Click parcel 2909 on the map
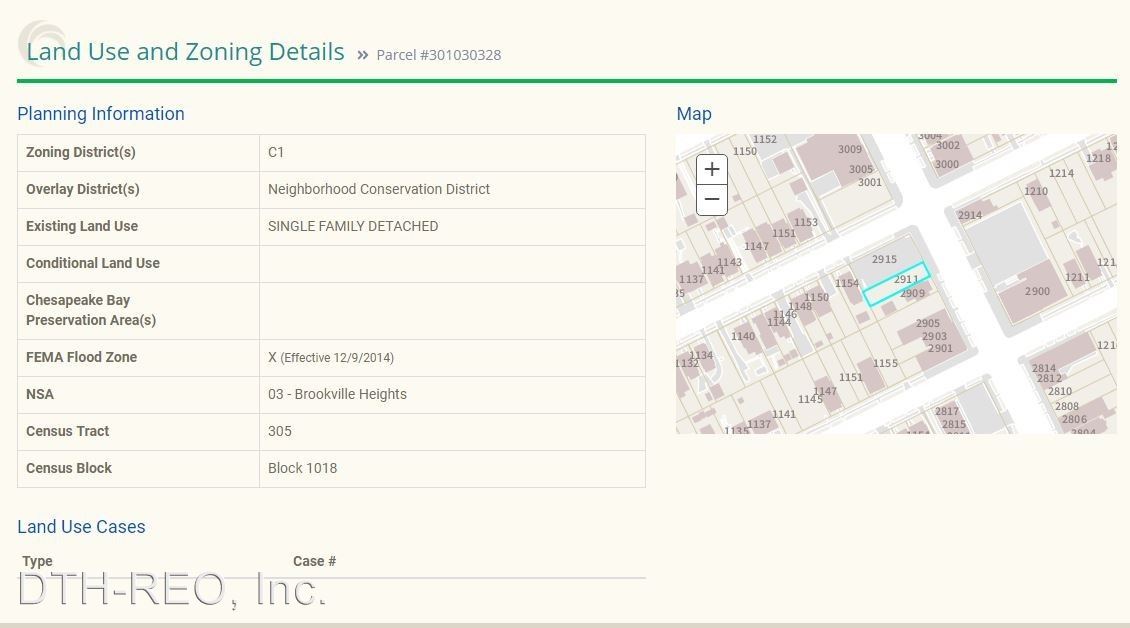The height and width of the screenshot is (628, 1130). click(912, 294)
